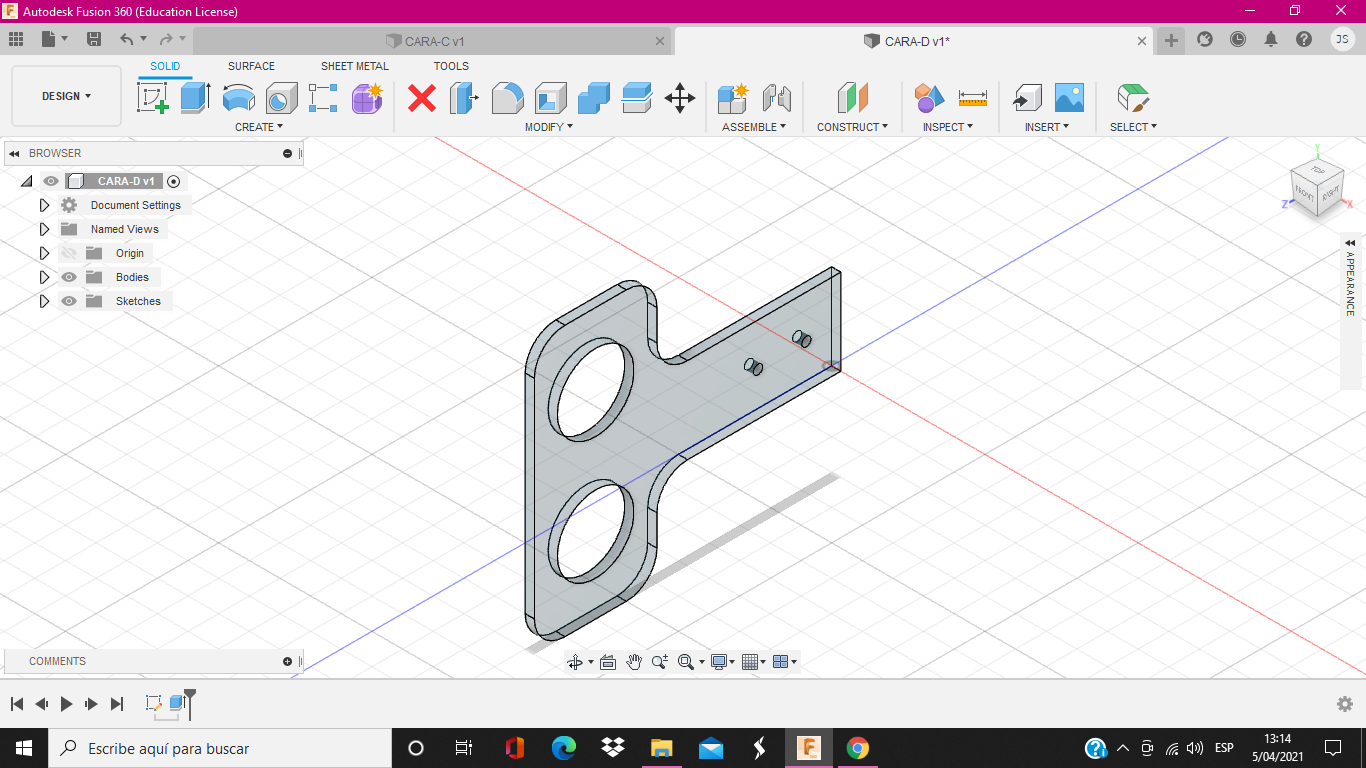
Task: Open the CONSTRUCT dropdown menu
Action: 853,127
